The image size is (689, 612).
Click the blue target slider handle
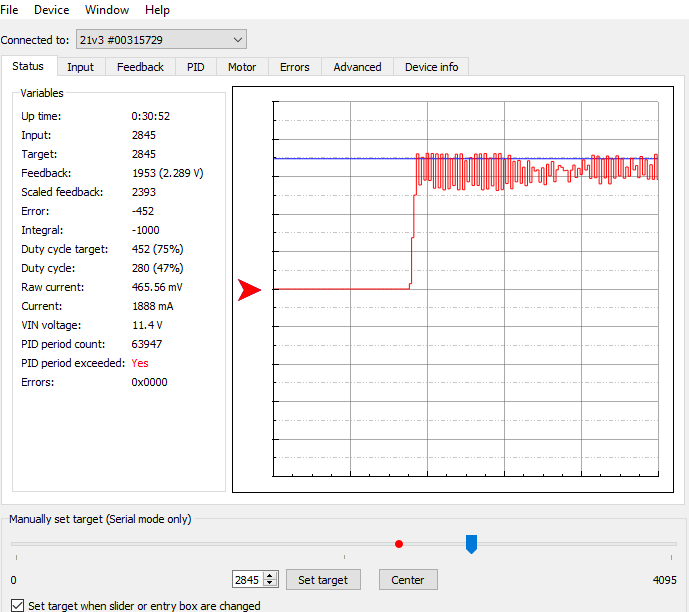point(472,543)
